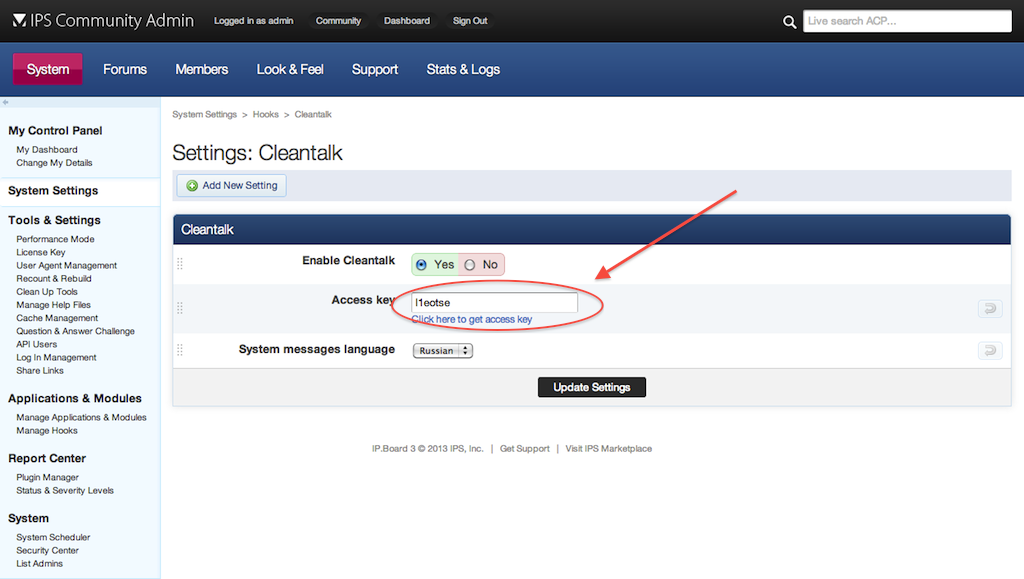
Task: Click the IPS Community Admin logo
Action: (20, 20)
